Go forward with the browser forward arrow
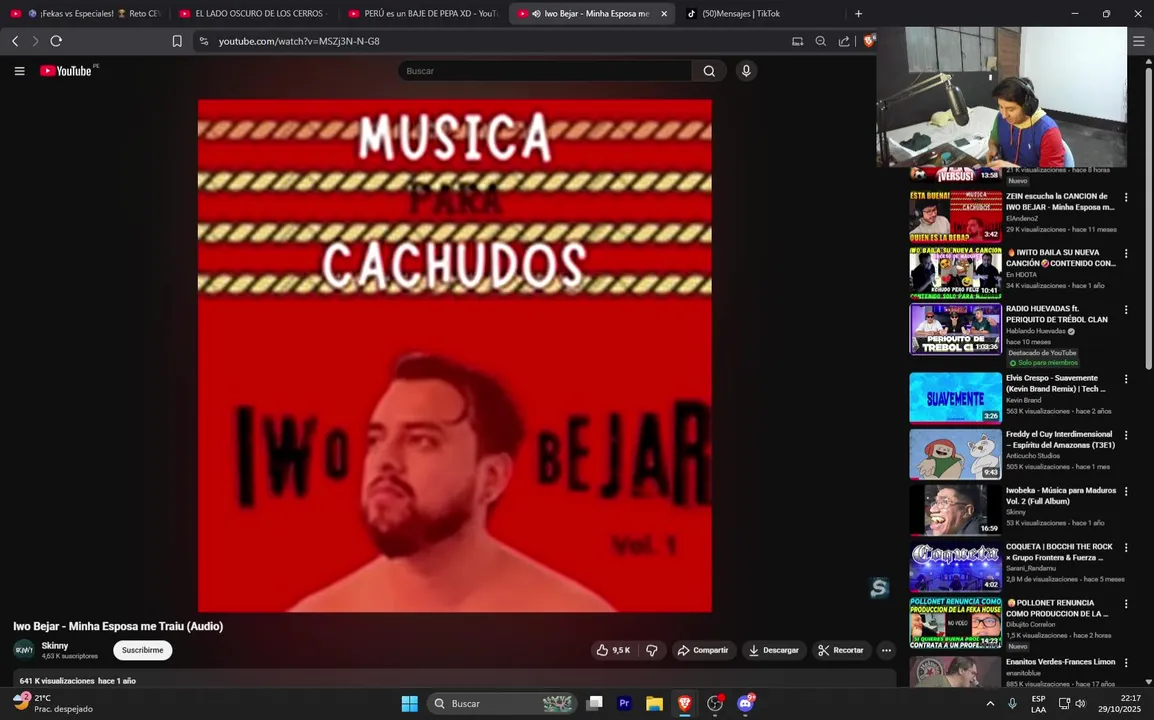The height and width of the screenshot is (720, 1154). [35, 41]
